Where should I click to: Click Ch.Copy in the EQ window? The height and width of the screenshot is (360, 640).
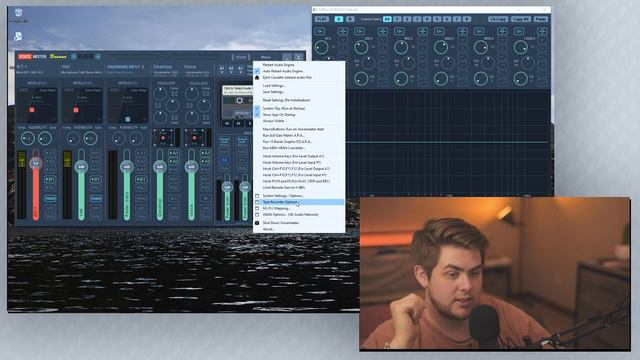click(x=498, y=19)
